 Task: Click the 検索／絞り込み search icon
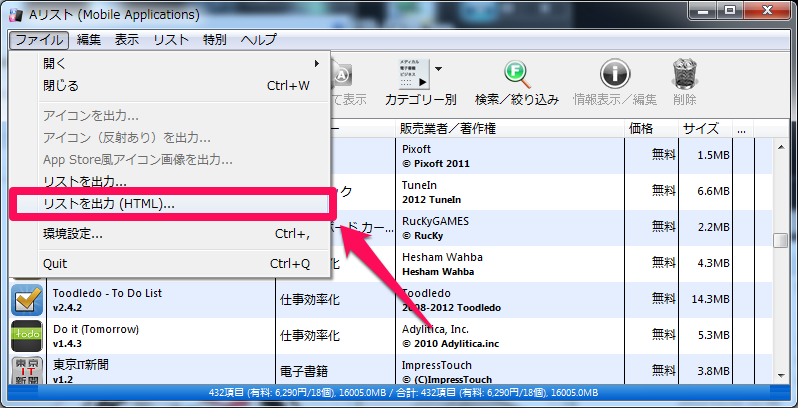pyautogui.click(x=517, y=75)
